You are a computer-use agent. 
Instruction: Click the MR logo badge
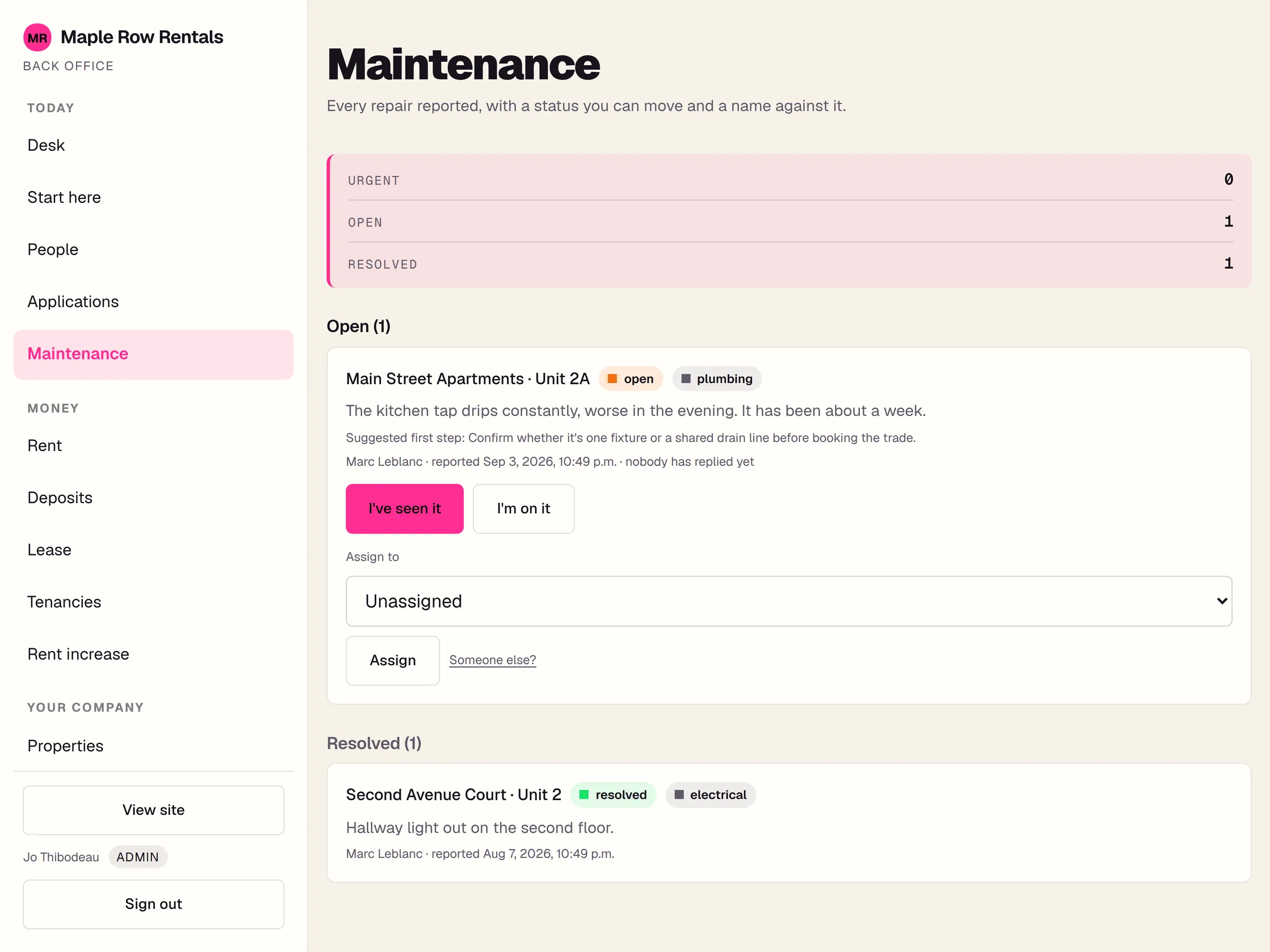point(37,38)
